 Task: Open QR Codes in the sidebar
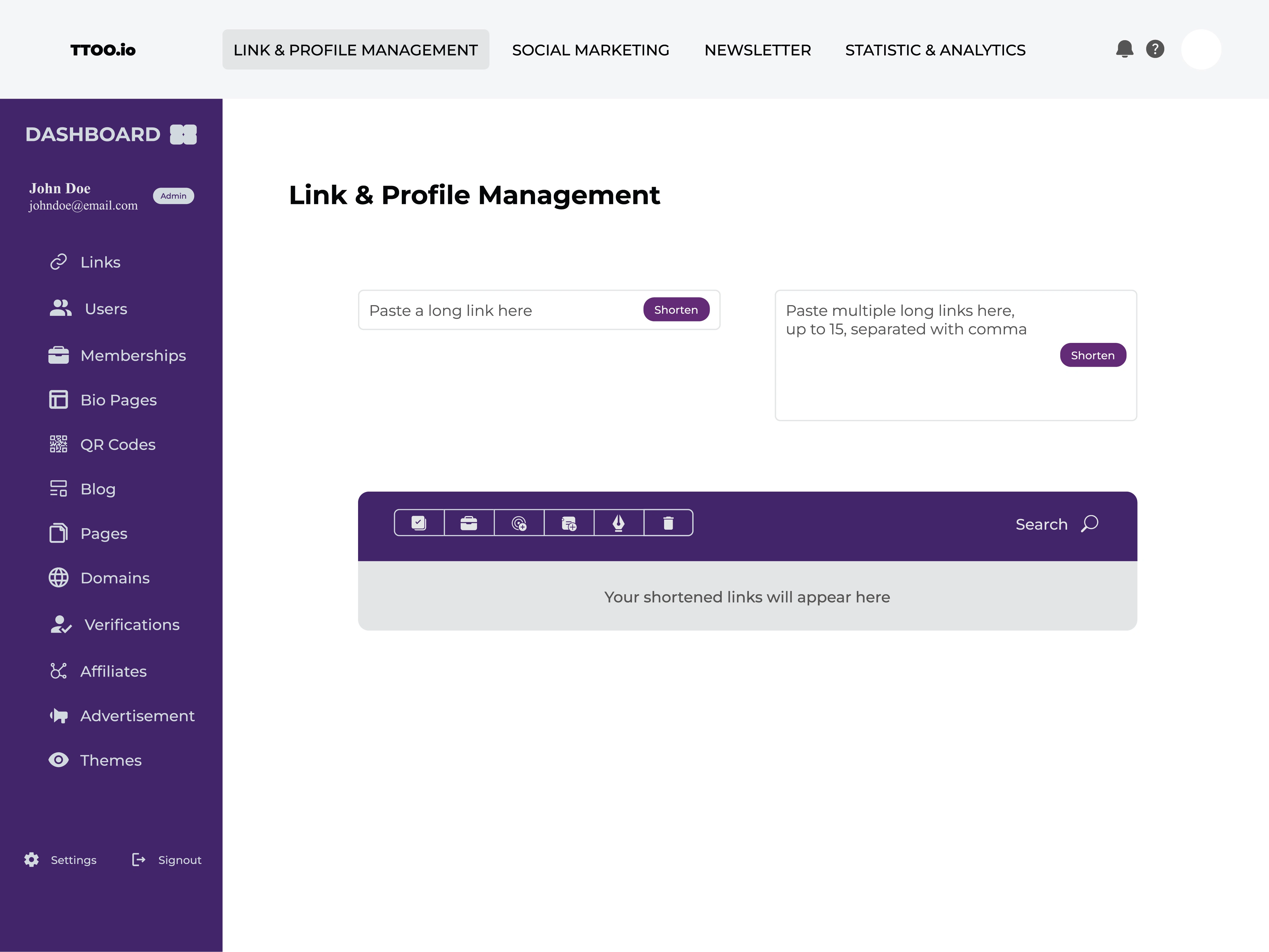(117, 444)
